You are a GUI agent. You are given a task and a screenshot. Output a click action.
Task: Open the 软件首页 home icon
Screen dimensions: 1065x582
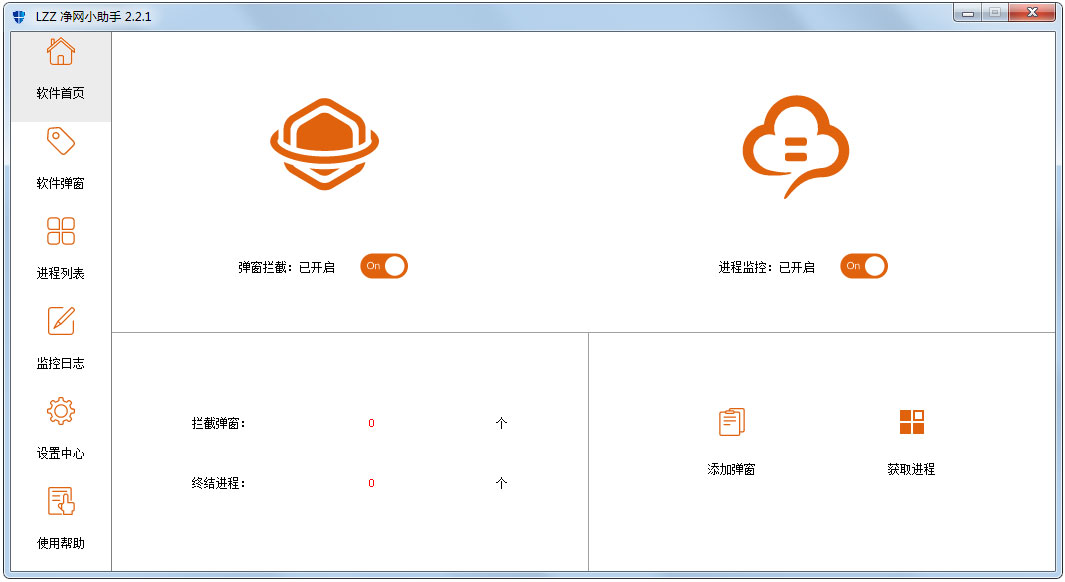tap(60, 52)
